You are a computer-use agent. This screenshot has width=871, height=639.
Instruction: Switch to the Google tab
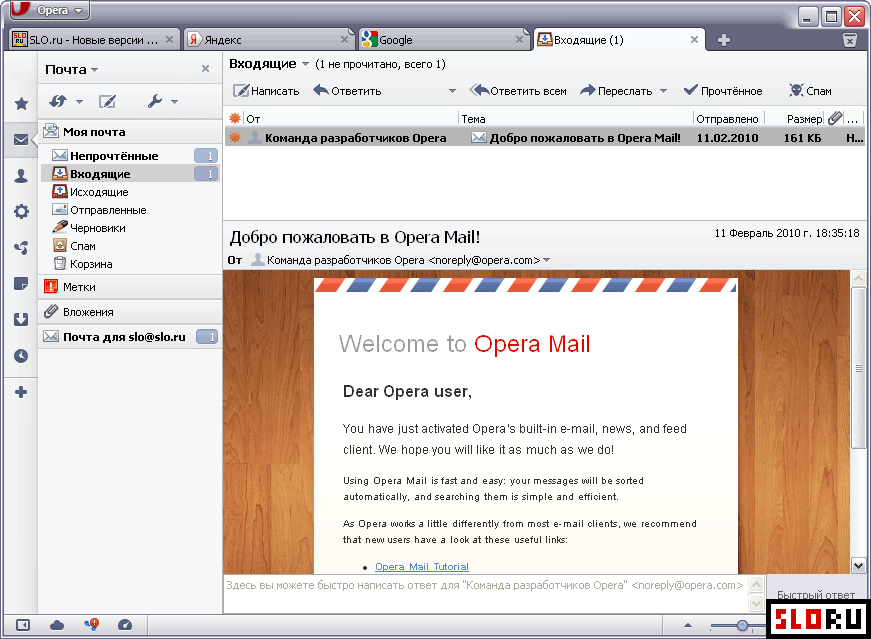click(x=443, y=40)
